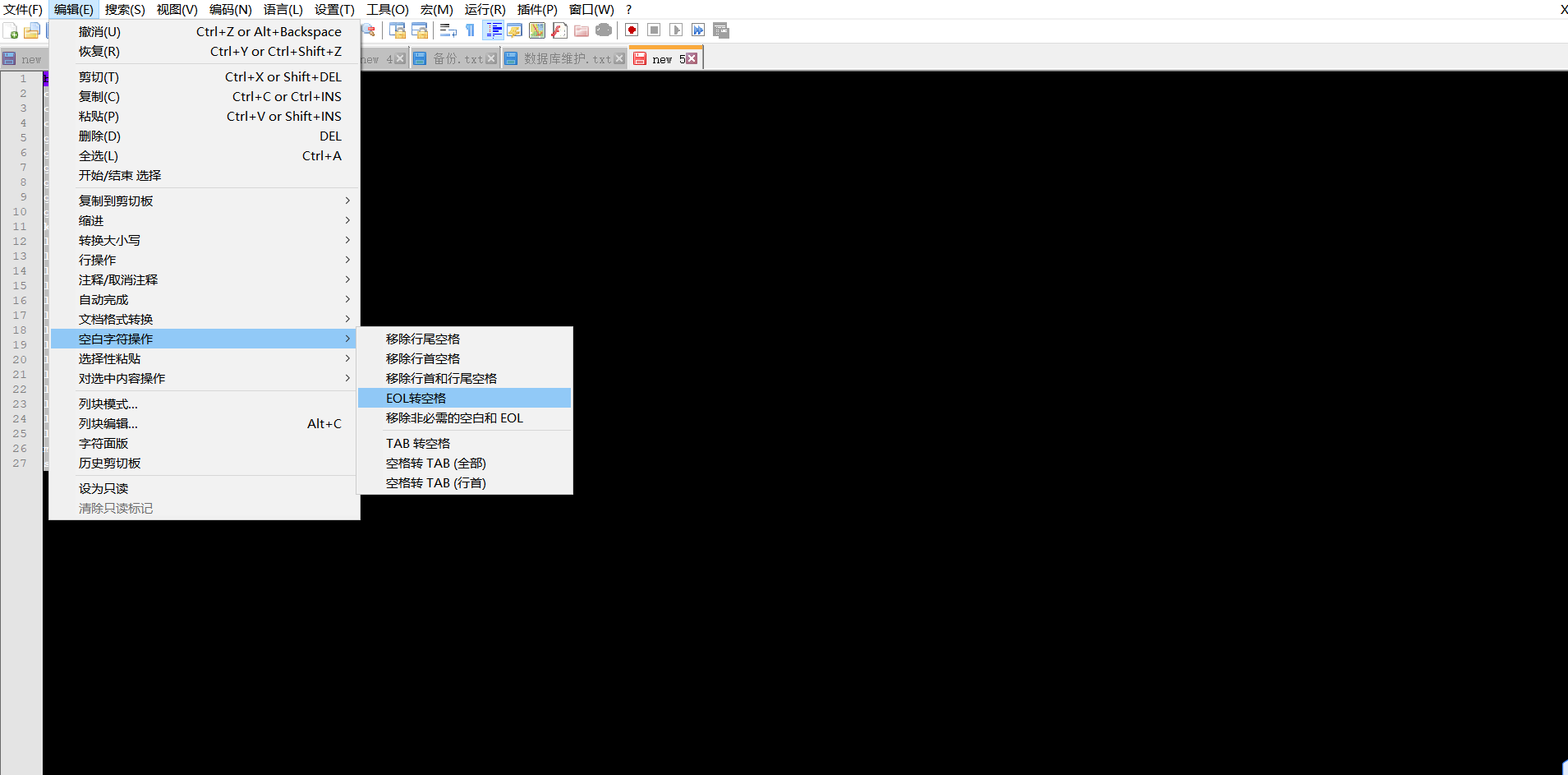Open the 设置(T) menu
Viewport: 1568px width, 775px height.
pos(334,9)
